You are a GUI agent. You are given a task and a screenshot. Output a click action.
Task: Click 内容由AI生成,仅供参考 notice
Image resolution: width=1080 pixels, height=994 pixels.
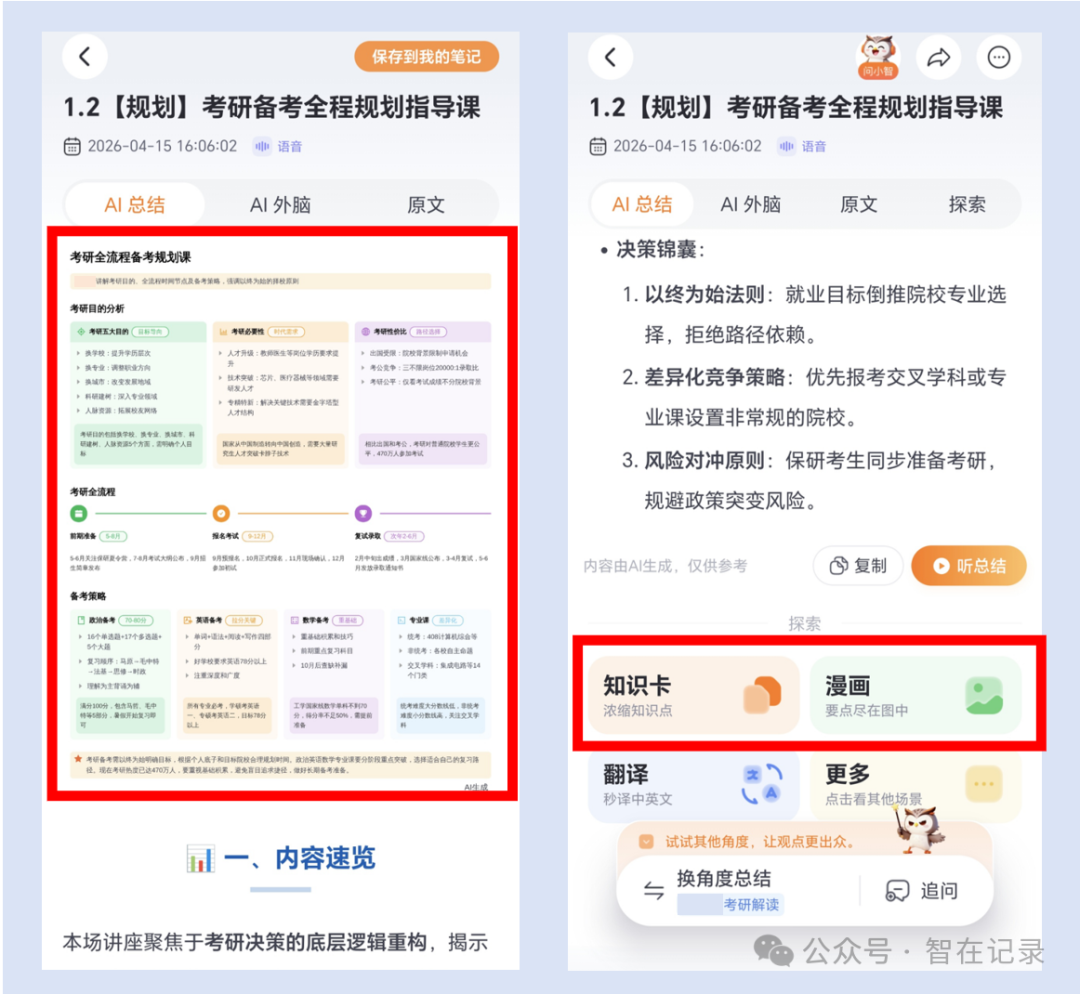tap(665, 566)
